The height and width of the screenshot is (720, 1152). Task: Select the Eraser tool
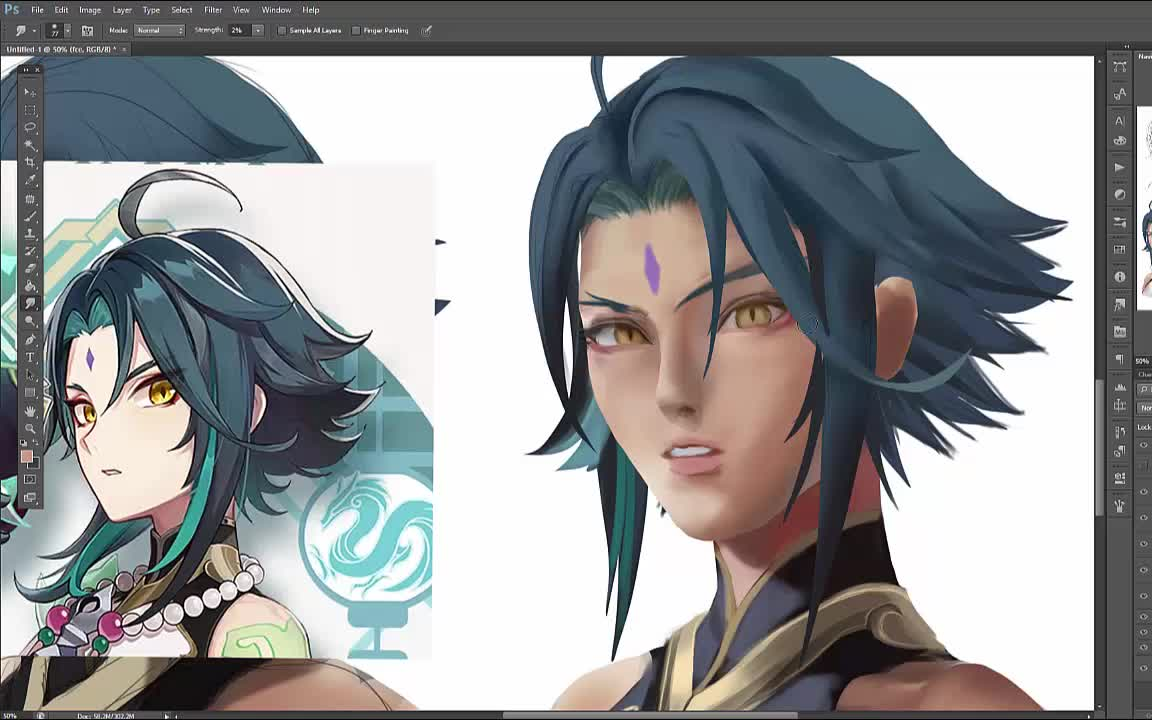click(30, 269)
